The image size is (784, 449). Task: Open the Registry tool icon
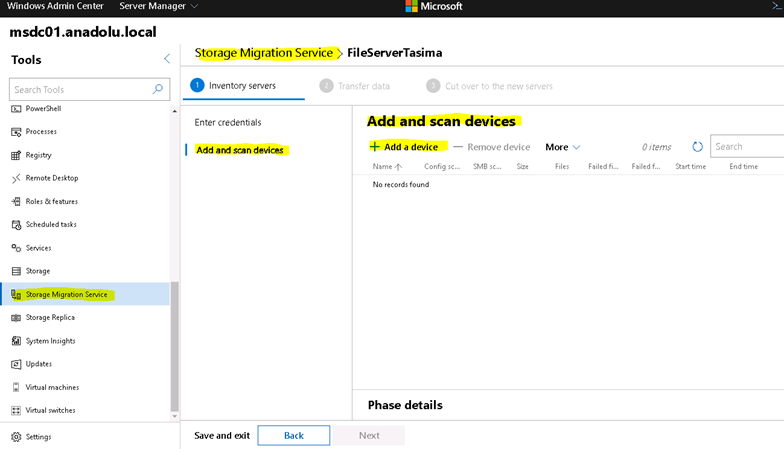16,155
